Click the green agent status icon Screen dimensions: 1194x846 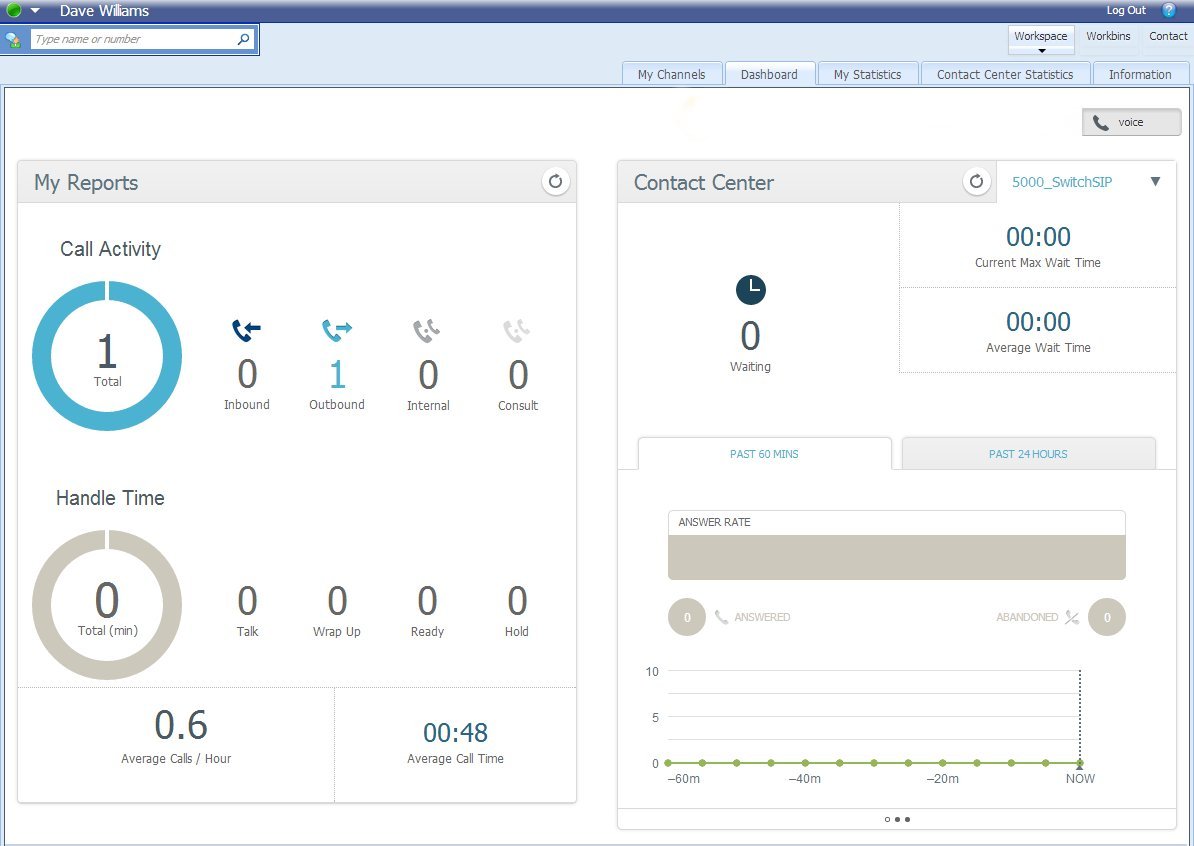14,11
